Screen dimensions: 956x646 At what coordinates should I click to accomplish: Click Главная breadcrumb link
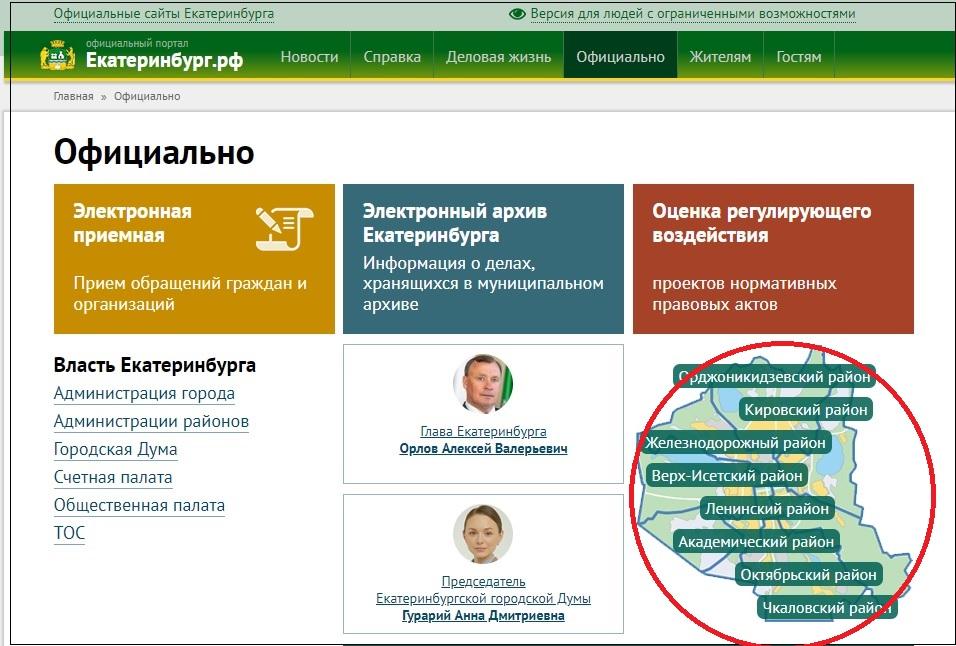73,96
